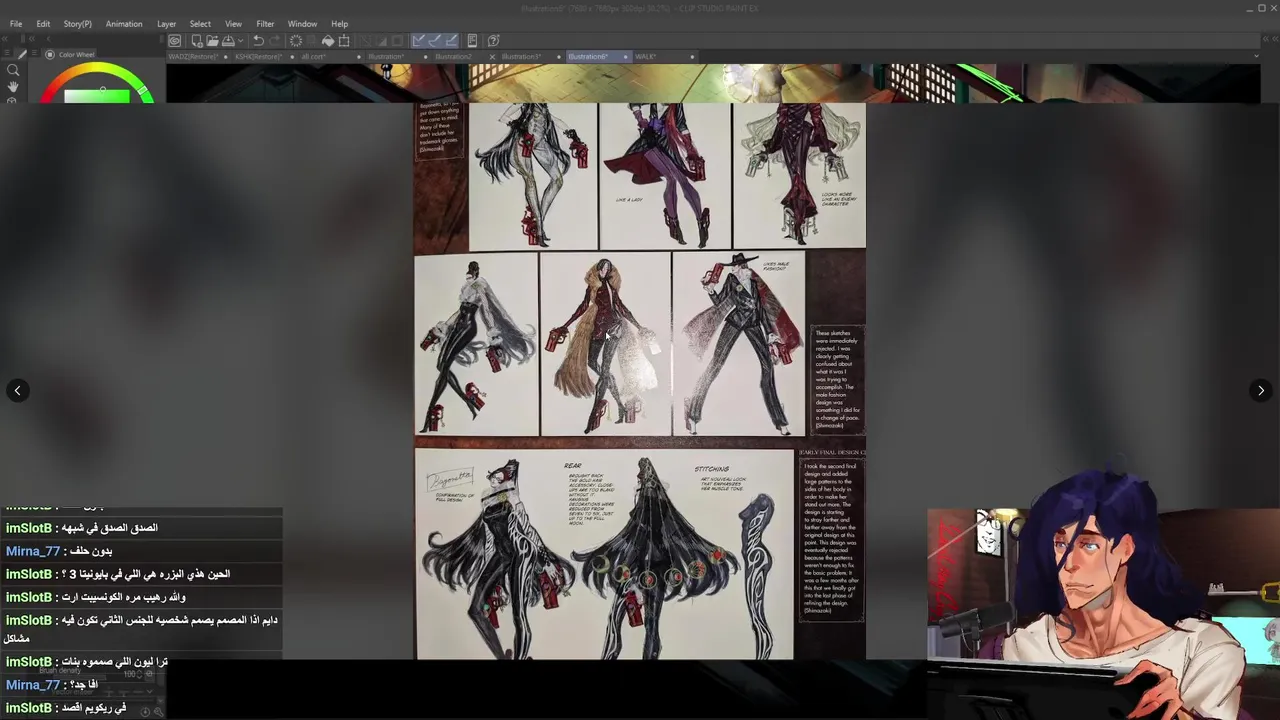This screenshot has height=720, width=1280.
Task: Click the Clear outside selection icon
Action: point(311,41)
